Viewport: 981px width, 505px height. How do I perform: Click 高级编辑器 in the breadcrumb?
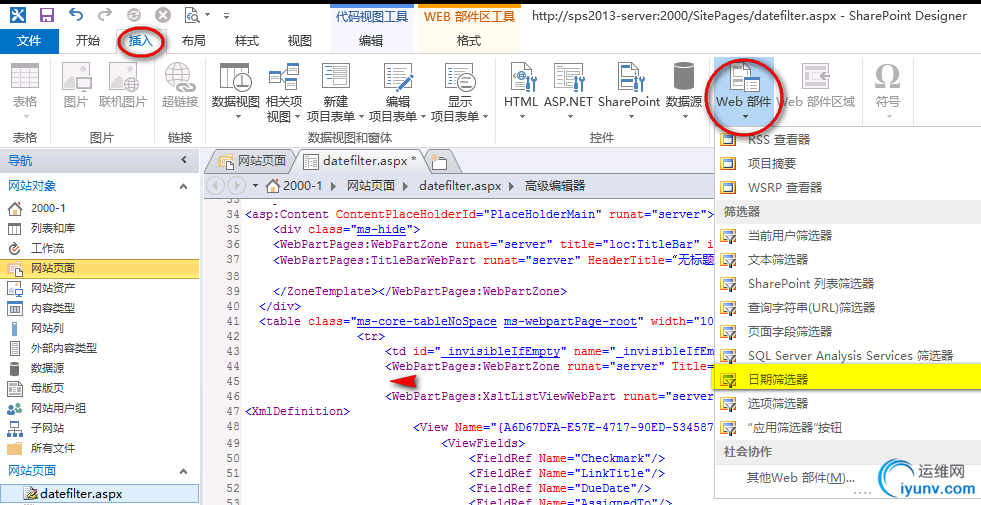(555, 186)
